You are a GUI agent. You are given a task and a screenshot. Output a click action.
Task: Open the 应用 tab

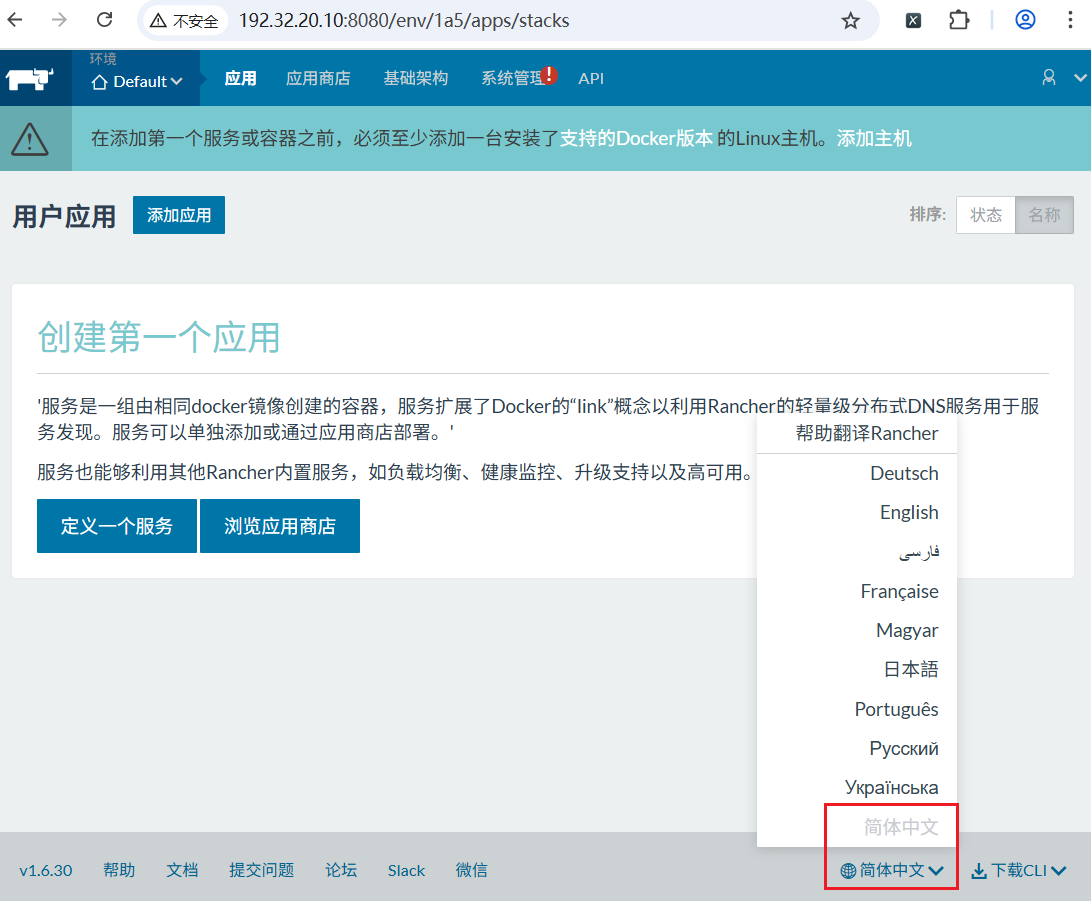[241, 78]
